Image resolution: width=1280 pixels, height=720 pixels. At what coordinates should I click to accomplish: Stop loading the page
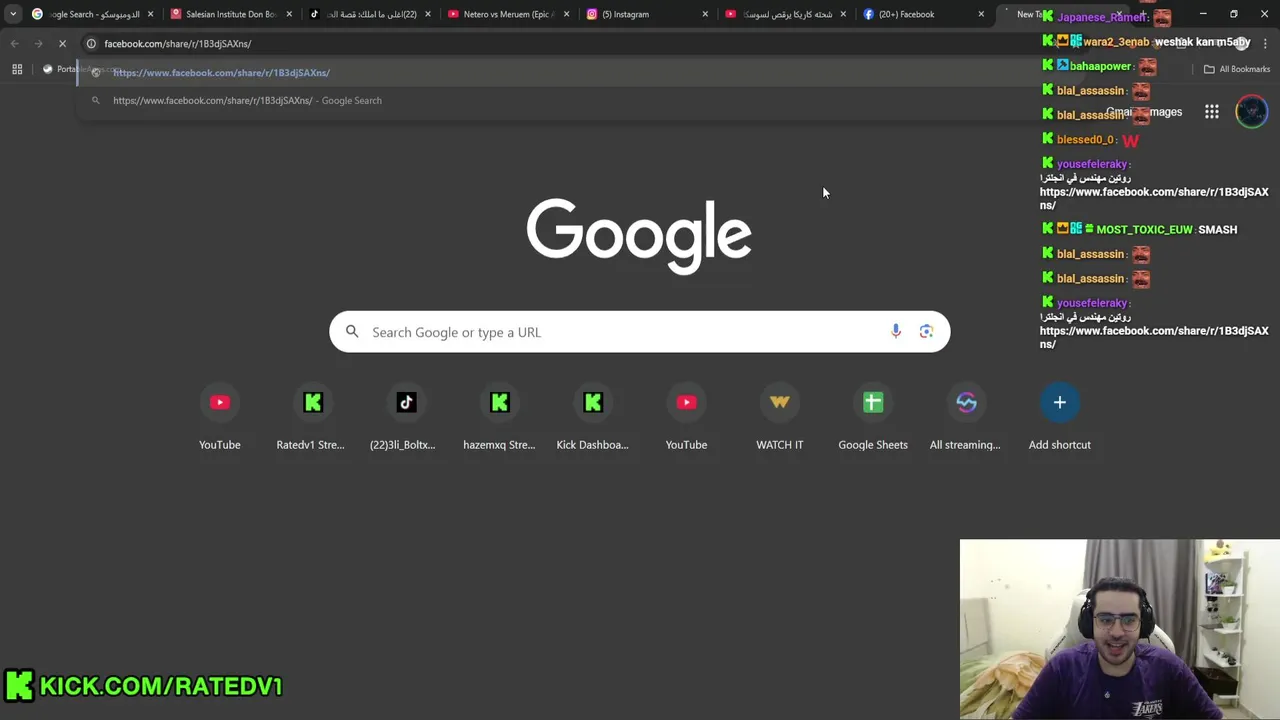point(62,44)
